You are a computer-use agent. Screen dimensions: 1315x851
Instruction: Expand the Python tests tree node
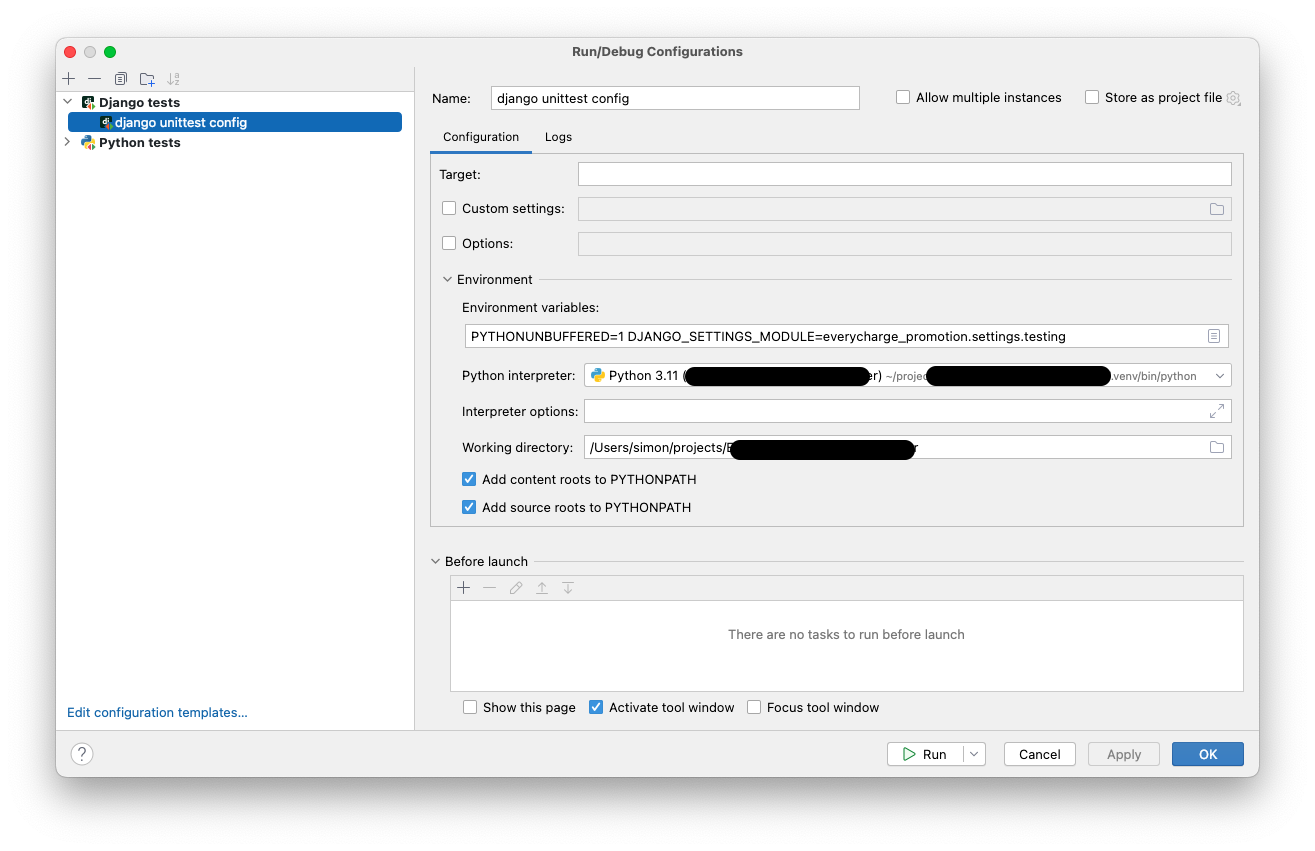(68, 142)
